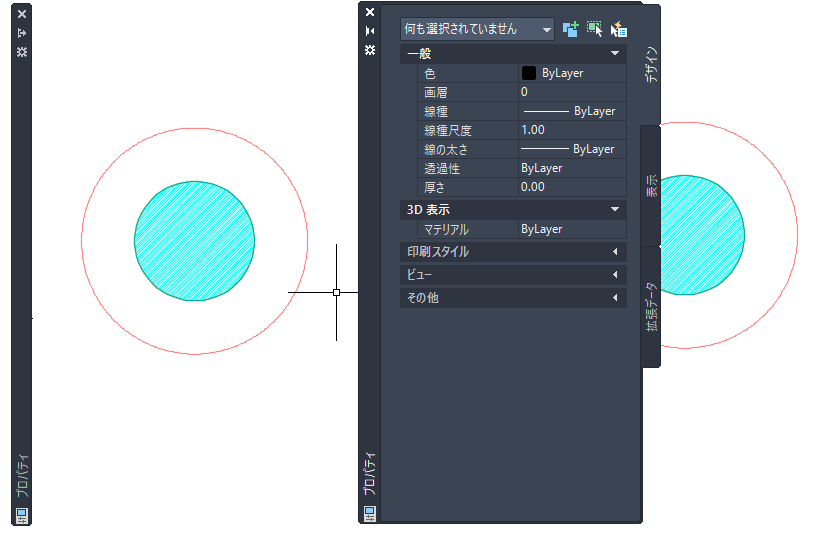This screenshot has height=533, width=824.
Task: Select the left cyan hatched circle
Action: [x=194, y=241]
